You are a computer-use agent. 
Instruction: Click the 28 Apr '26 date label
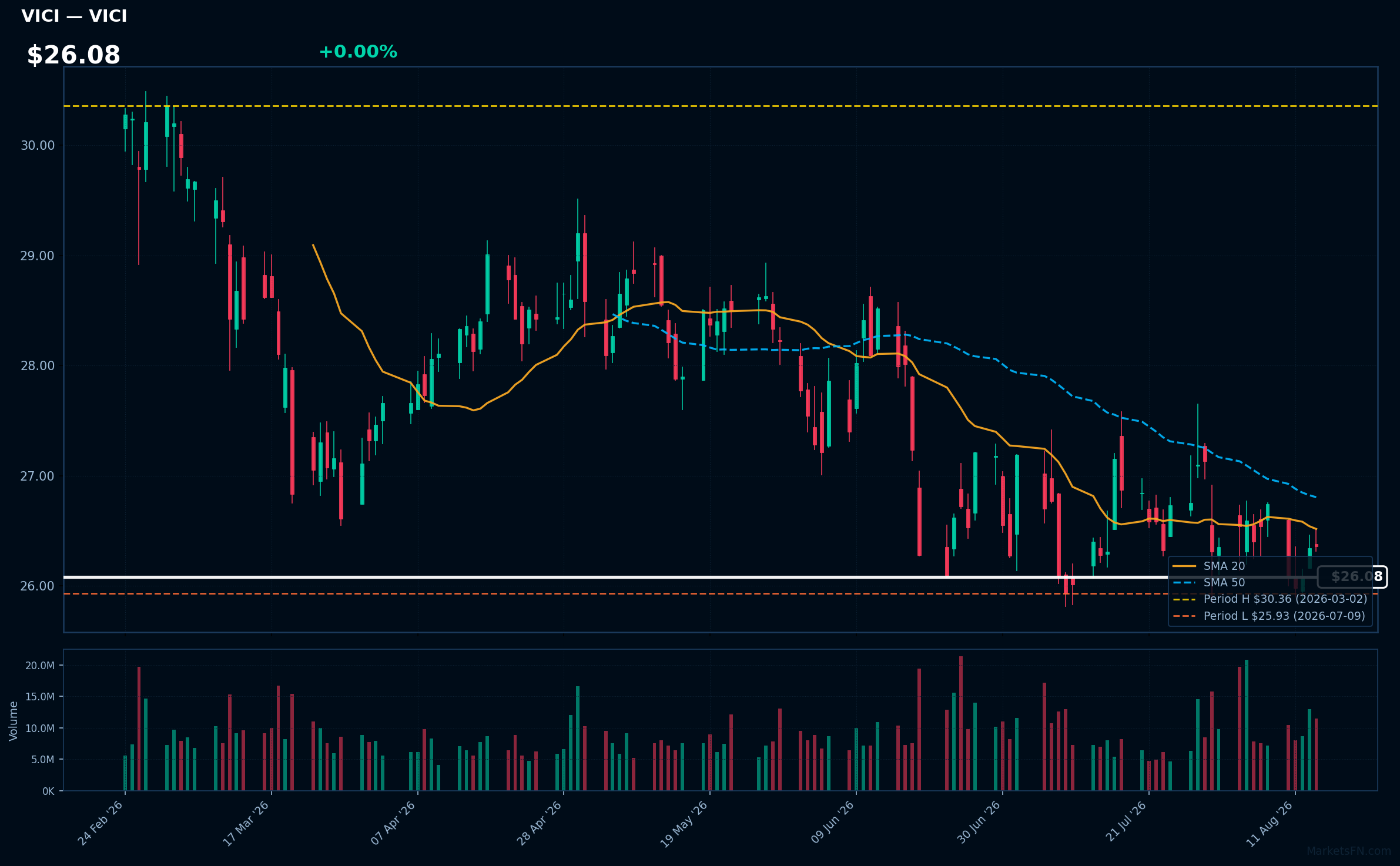pos(539,823)
